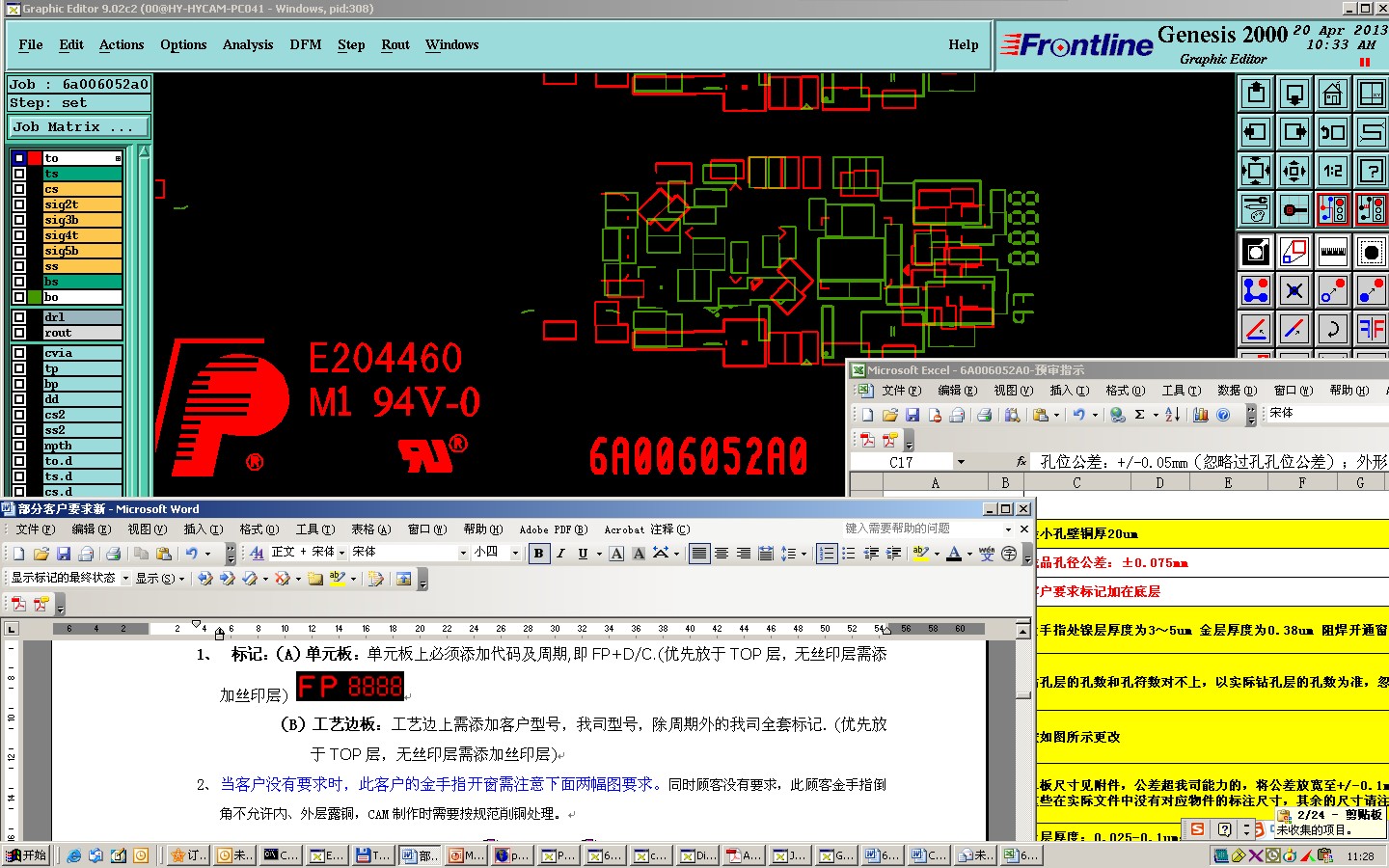1389x868 pixels.
Task: Toggle checkbox for layer cvia
Action: tap(19, 353)
